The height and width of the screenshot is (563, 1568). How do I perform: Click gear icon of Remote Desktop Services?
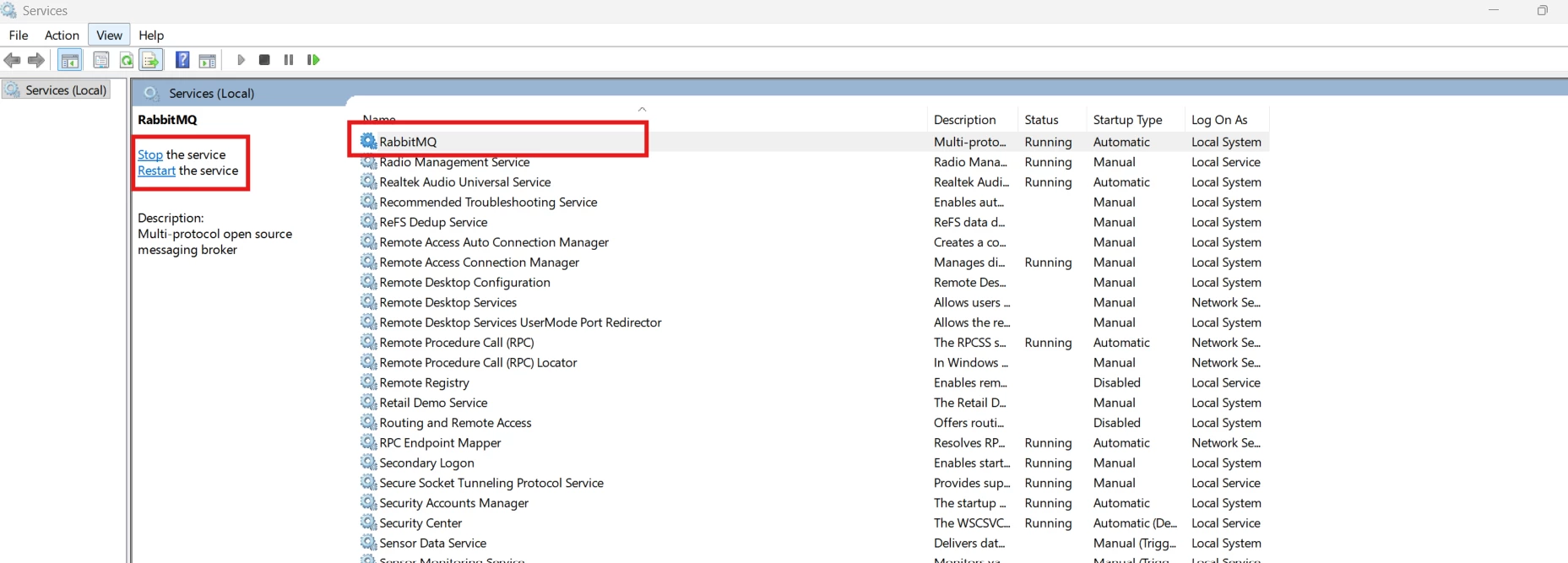369,302
